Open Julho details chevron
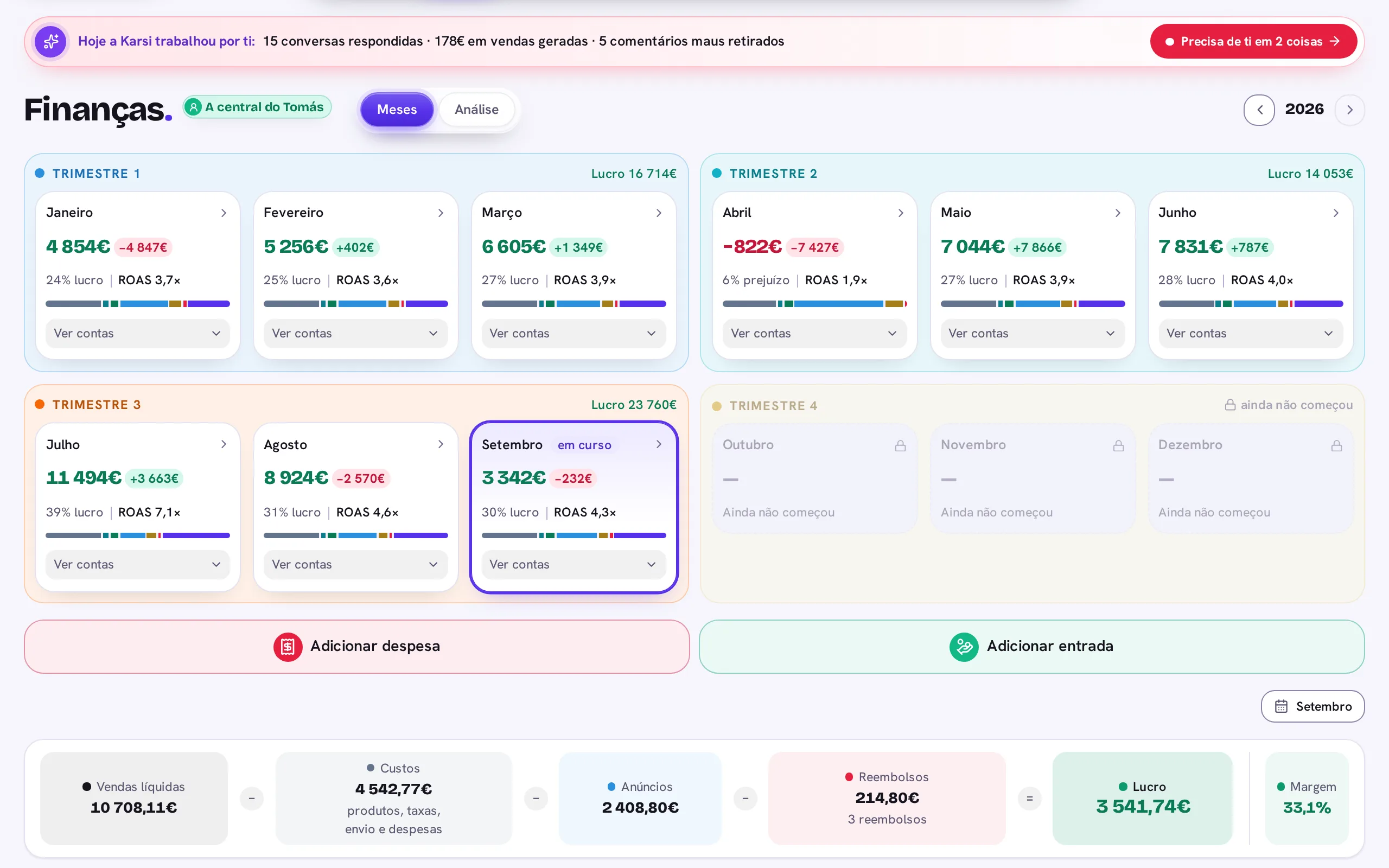 pyautogui.click(x=224, y=444)
